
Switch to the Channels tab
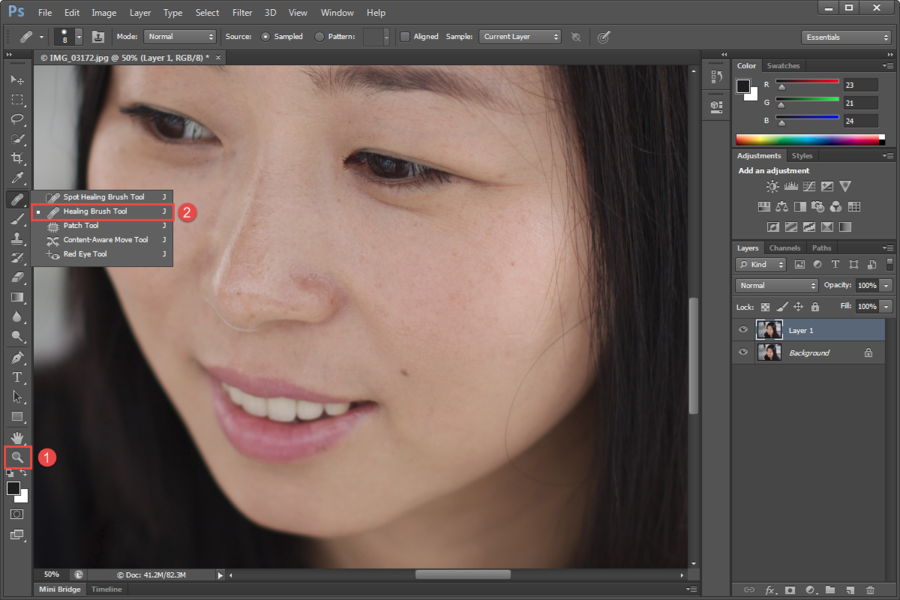tap(785, 248)
